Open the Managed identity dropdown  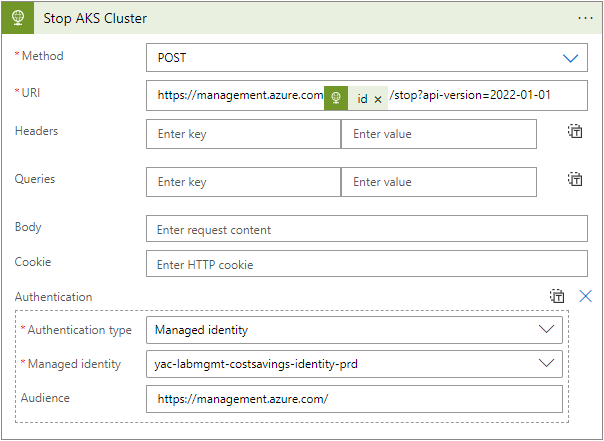point(354,364)
